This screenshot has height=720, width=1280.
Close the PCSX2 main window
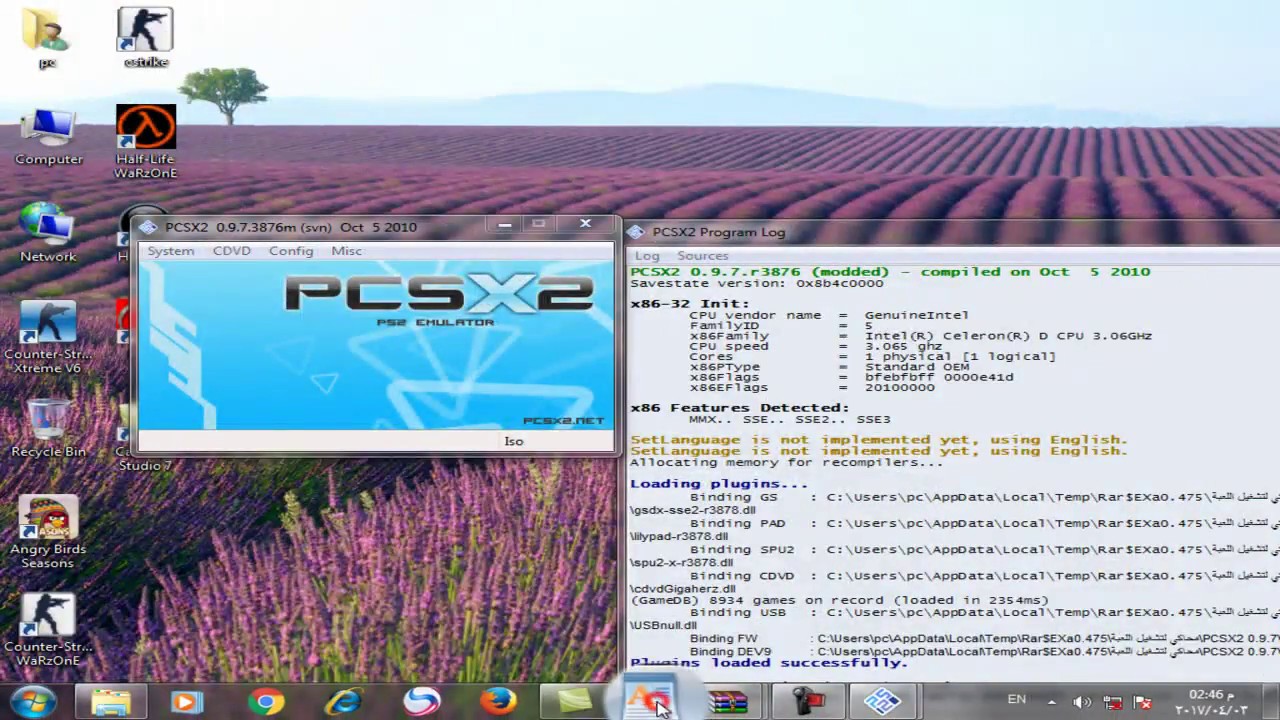[x=585, y=224]
